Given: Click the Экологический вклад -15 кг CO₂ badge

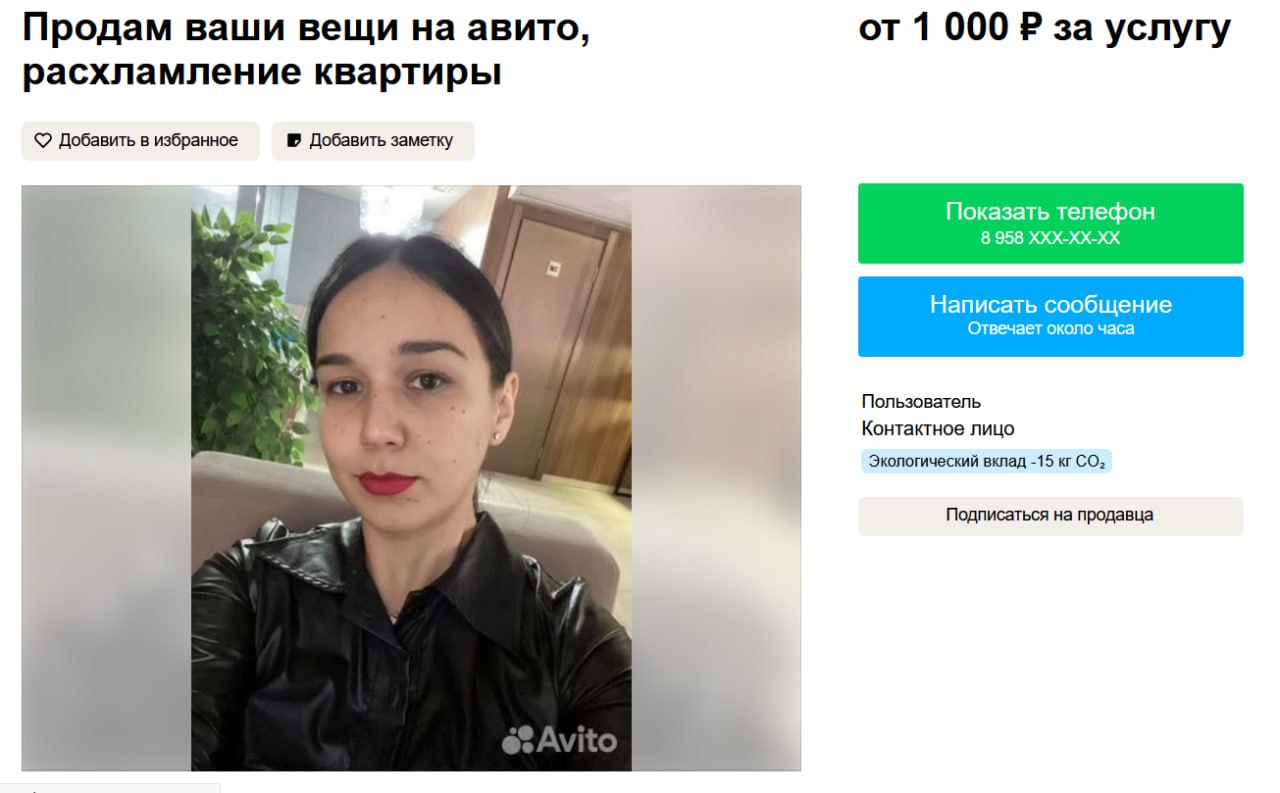Looking at the screenshot, I should [986, 461].
